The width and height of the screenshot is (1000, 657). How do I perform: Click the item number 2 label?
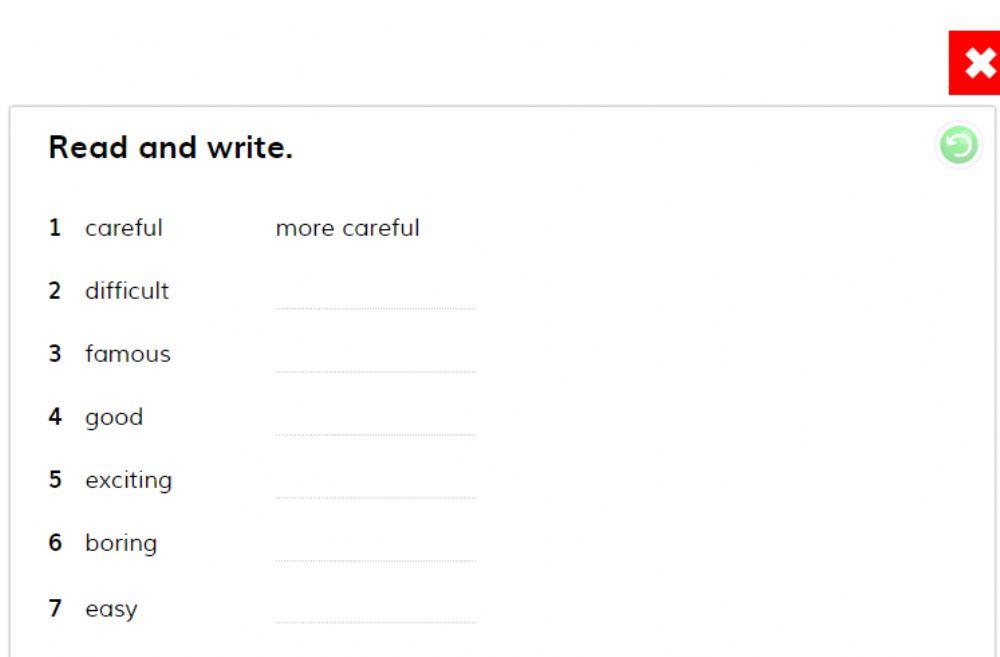55,291
